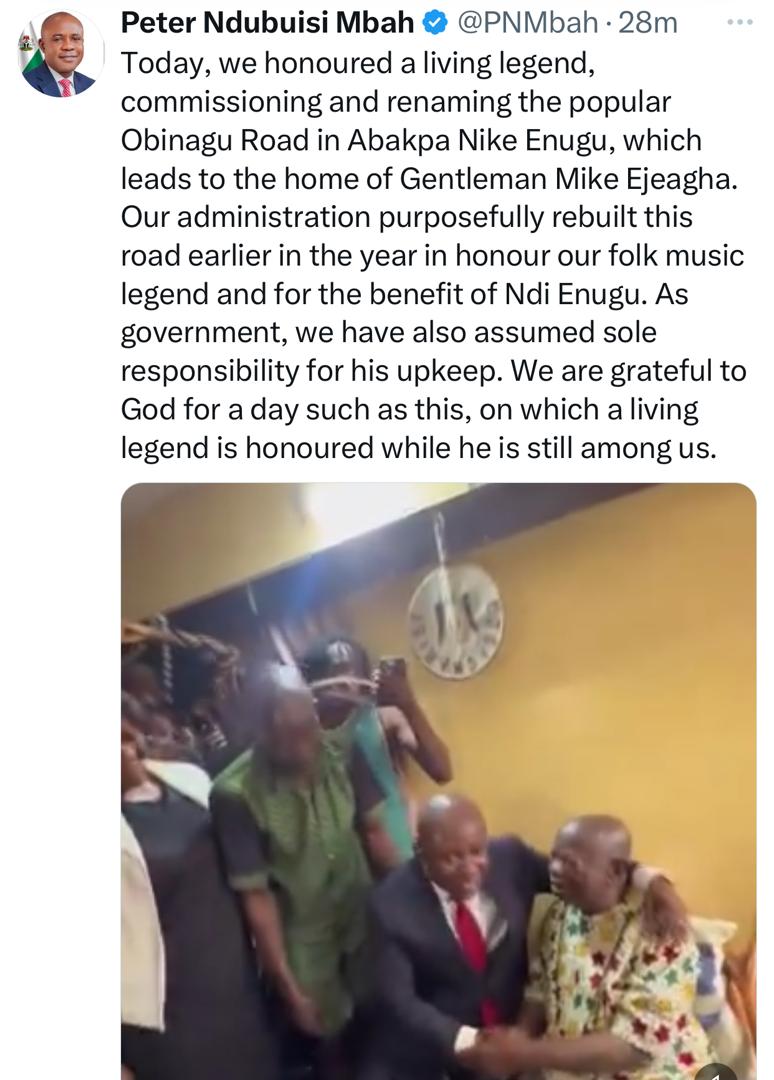
Task: Open the tweet's more options menu
Action: [x=739, y=21]
